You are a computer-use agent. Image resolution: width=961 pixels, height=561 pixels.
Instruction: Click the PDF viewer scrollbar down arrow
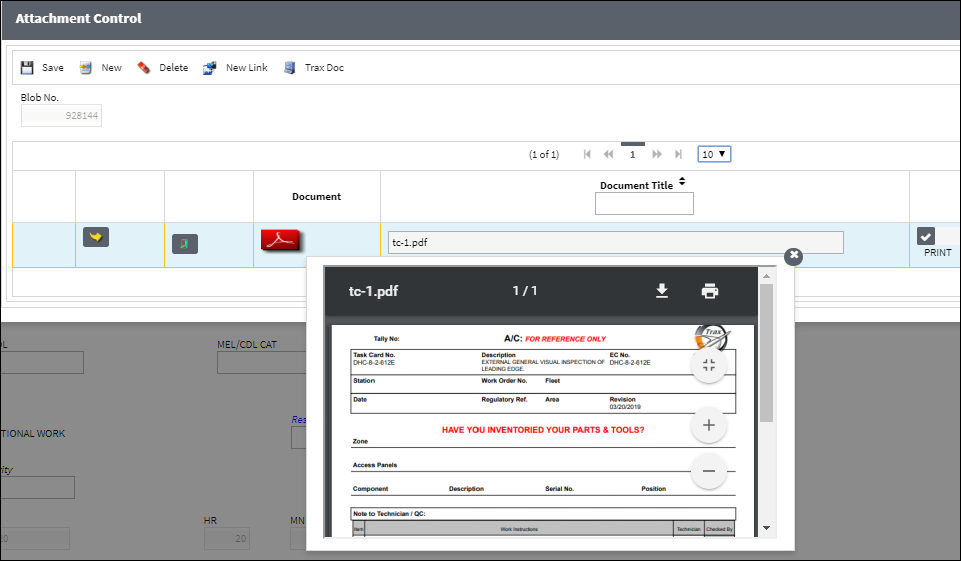[766, 528]
